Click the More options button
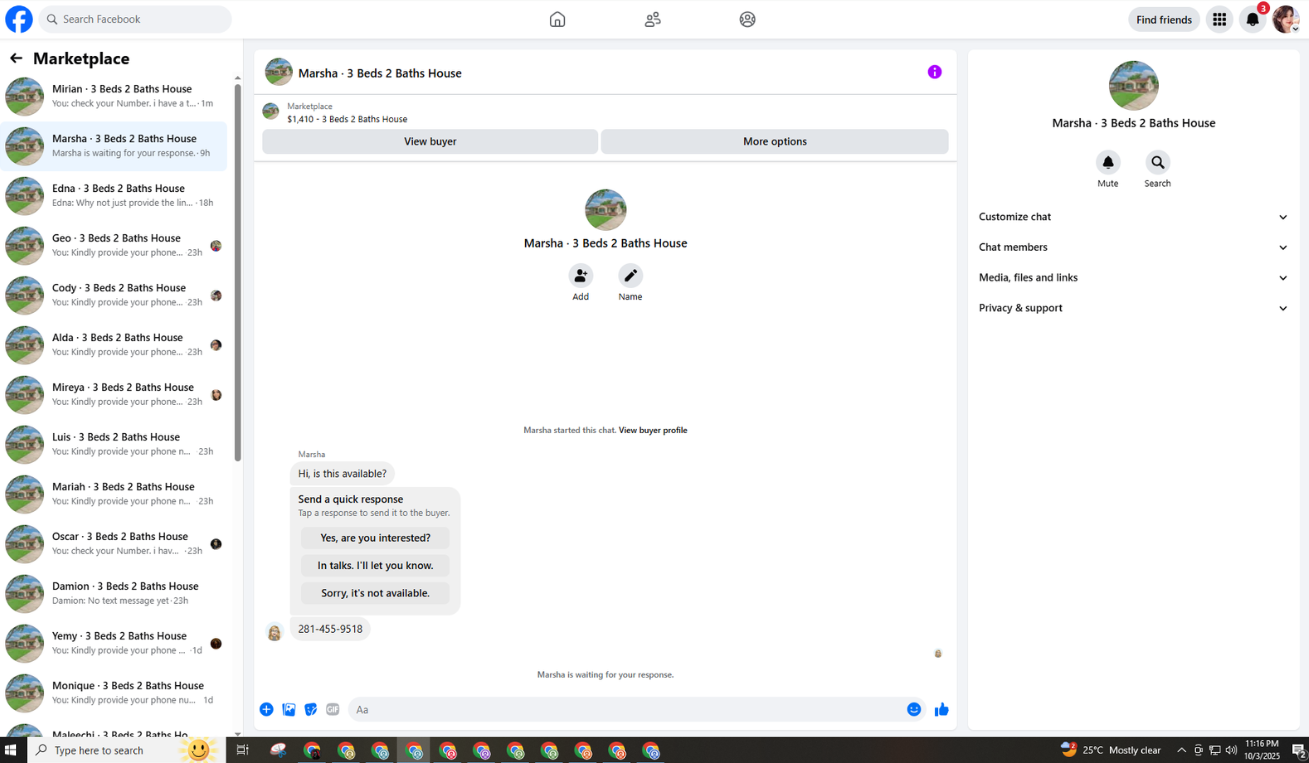 point(775,141)
